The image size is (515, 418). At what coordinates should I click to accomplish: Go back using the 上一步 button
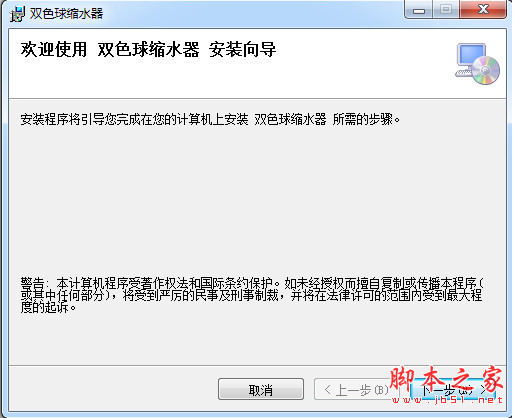pyautogui.click(x=352, y=389)
